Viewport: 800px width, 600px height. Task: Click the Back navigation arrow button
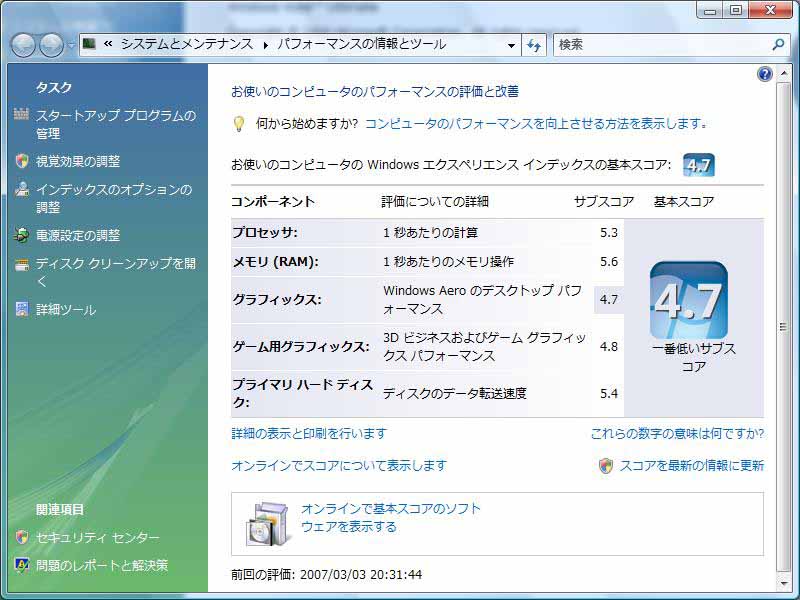(23, 45)
